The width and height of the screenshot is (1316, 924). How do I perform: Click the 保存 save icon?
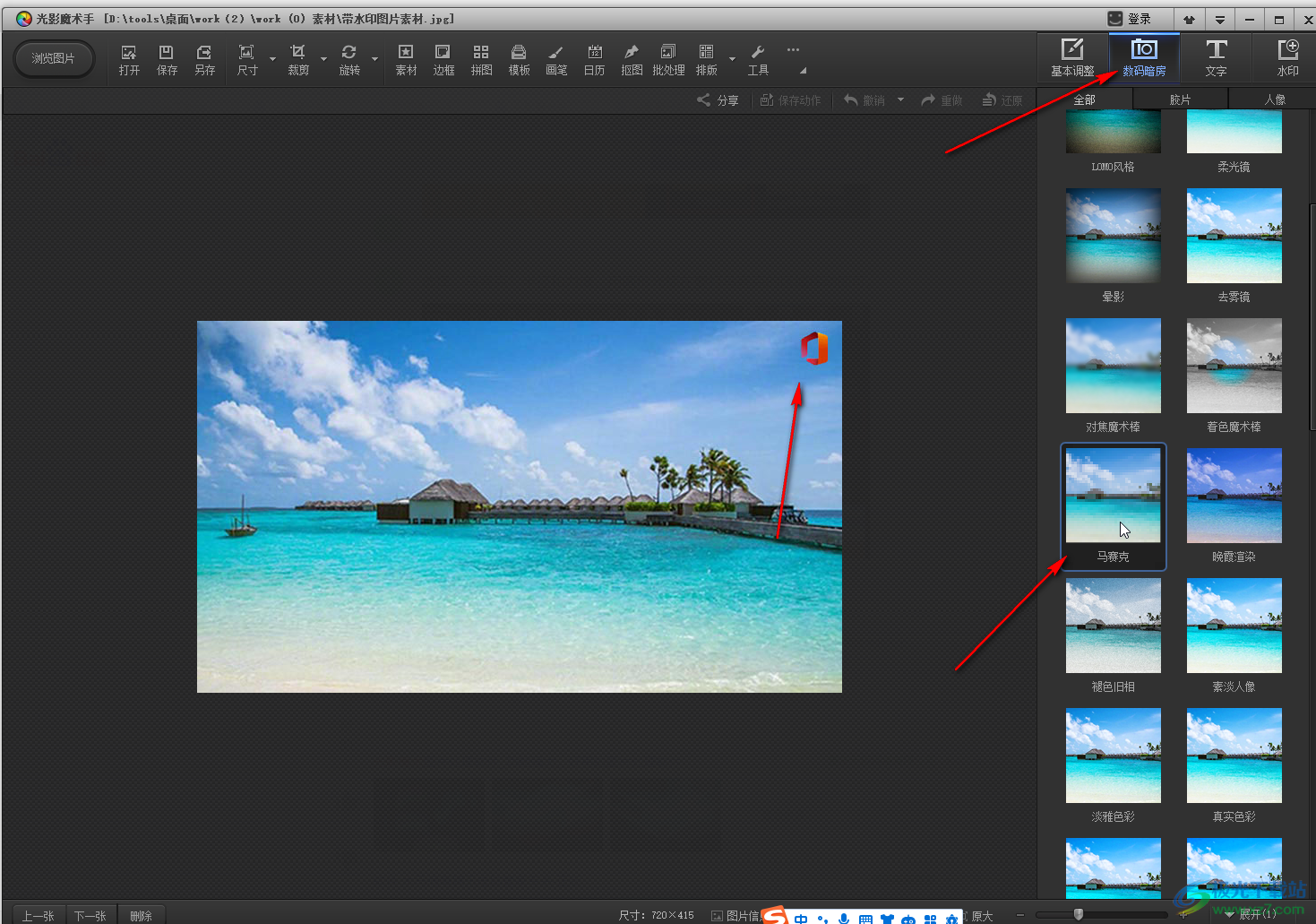pos(167,59)
